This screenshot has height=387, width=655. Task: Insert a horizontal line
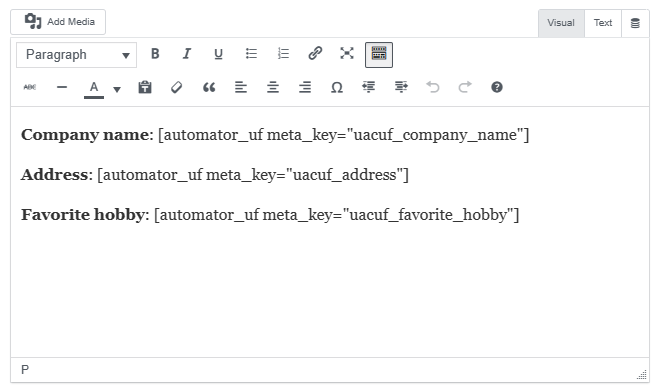point(62,87)
